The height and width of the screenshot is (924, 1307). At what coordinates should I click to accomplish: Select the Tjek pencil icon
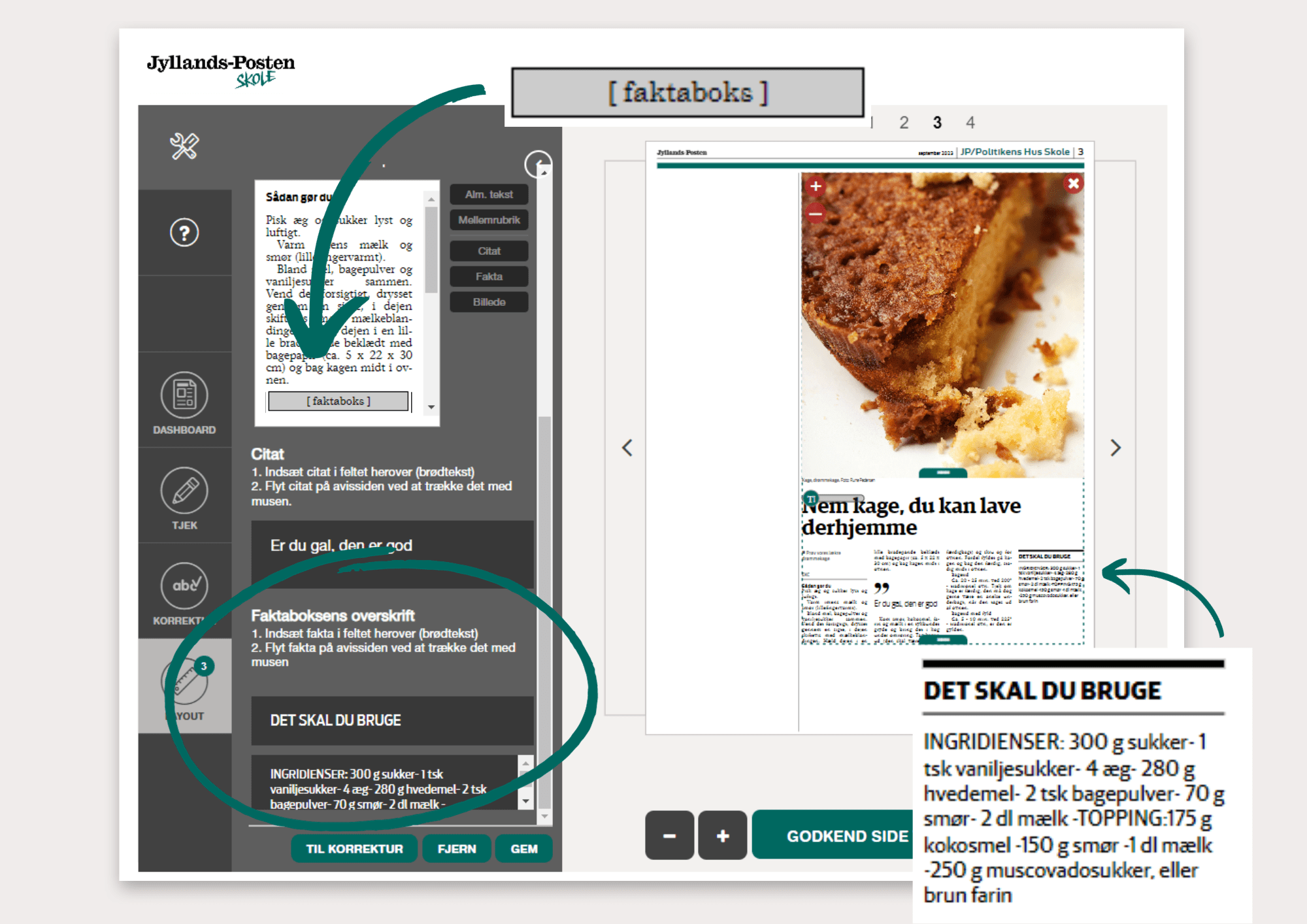(x=184, y=491)
